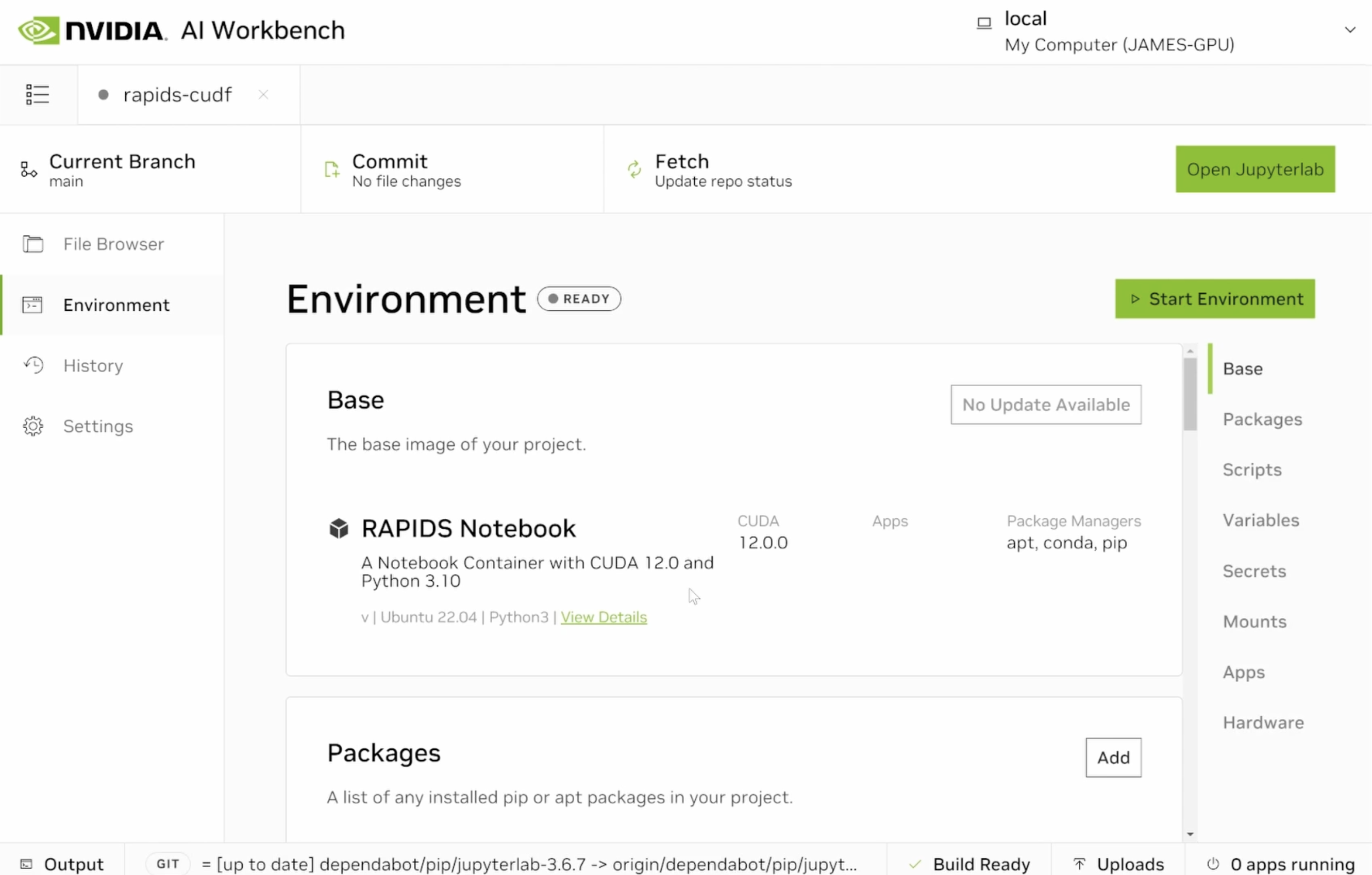1372x875 pixels.
Task: Click the Fetch refresh icon
Action: click(x=634, y=170)
